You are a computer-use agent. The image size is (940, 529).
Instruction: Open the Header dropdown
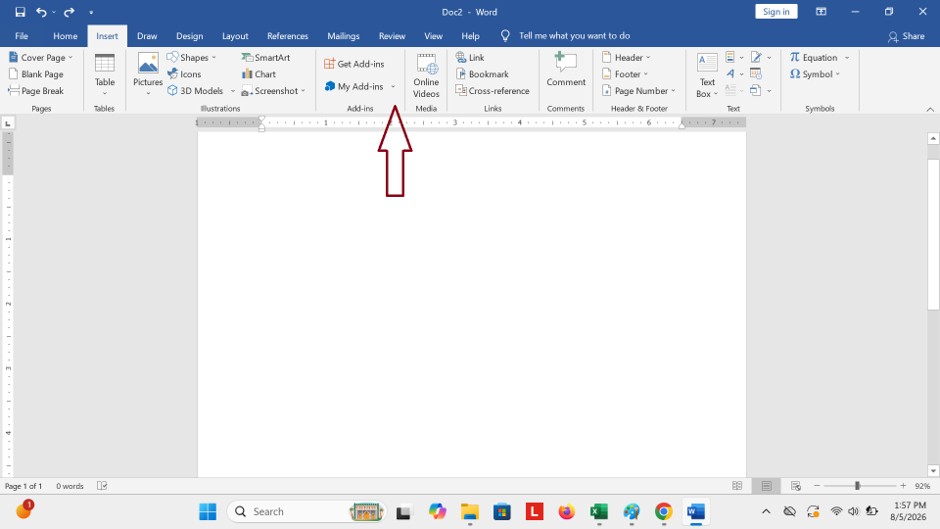pyautogui.click(x=626, y=58)
